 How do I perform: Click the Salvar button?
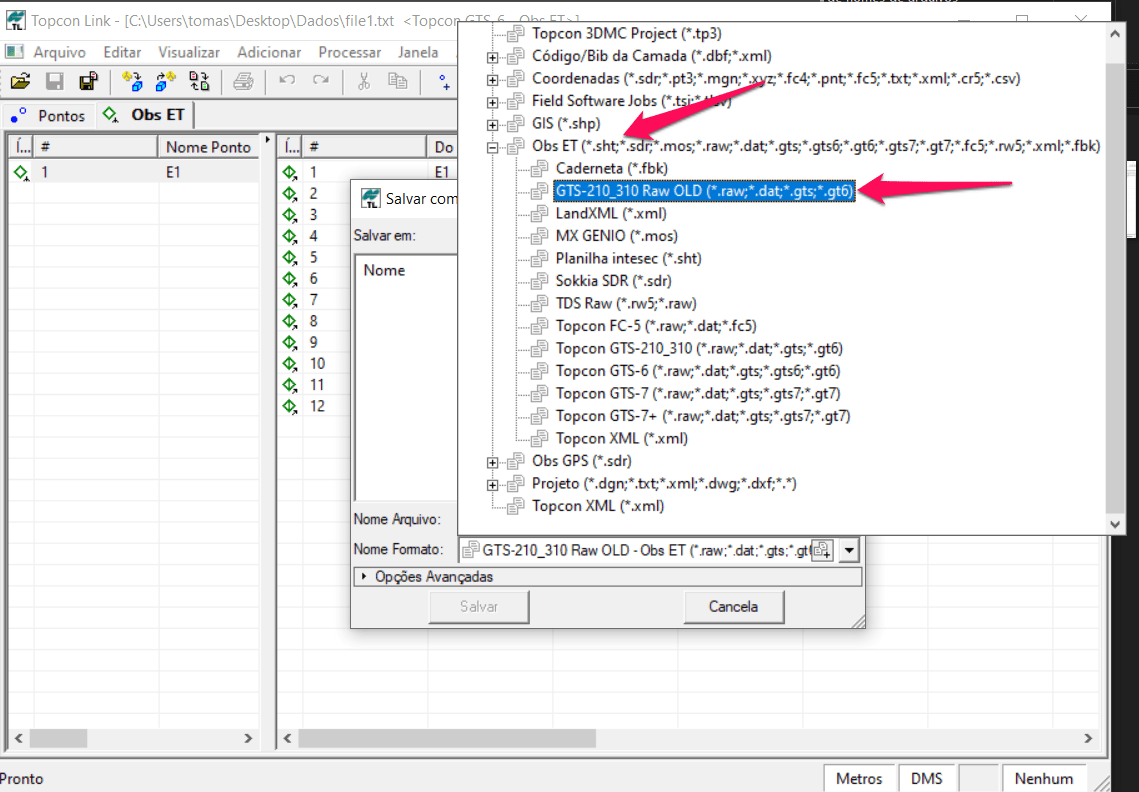(479, 607)
